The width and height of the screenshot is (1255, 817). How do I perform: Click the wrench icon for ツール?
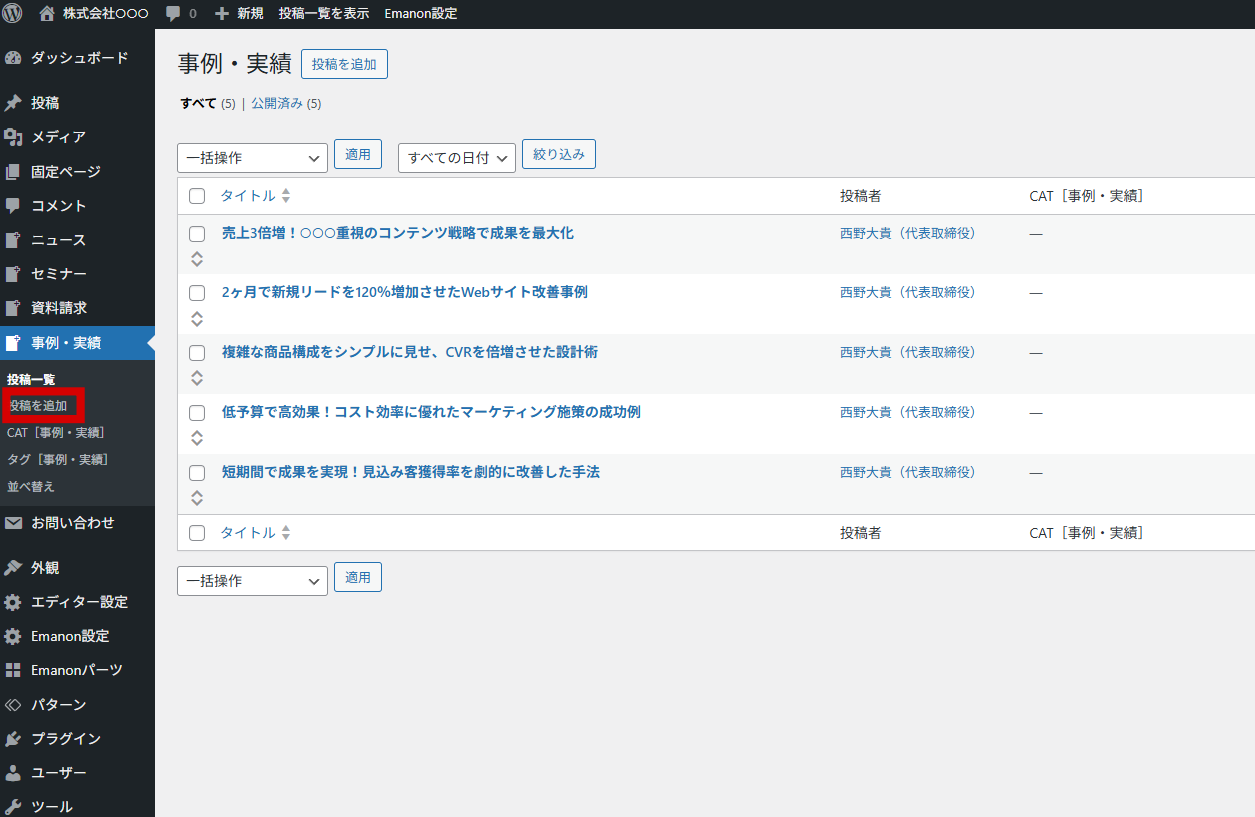pyautogui.click(x=13, y=807)
